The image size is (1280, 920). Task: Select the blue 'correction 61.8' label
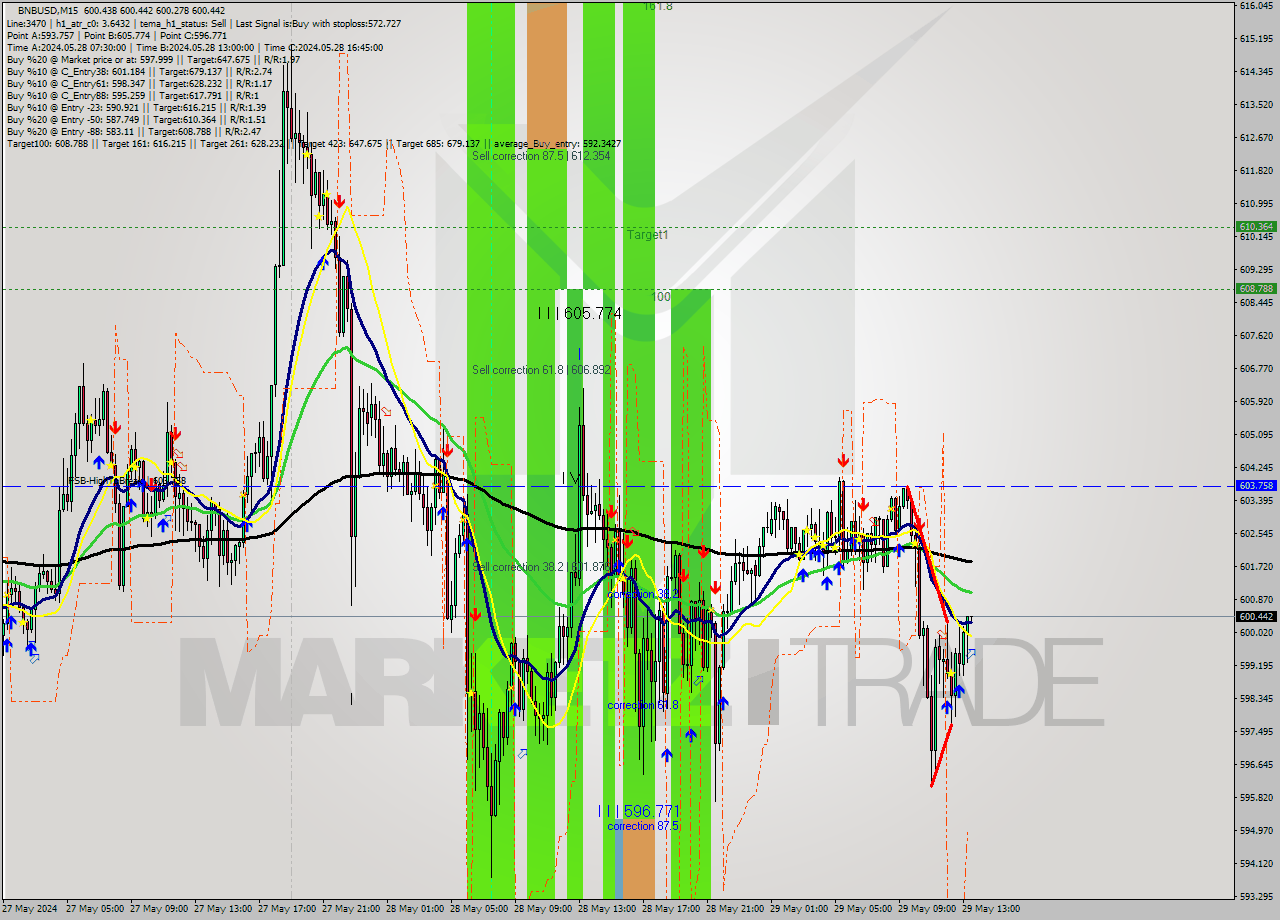[x=642, y=705]
